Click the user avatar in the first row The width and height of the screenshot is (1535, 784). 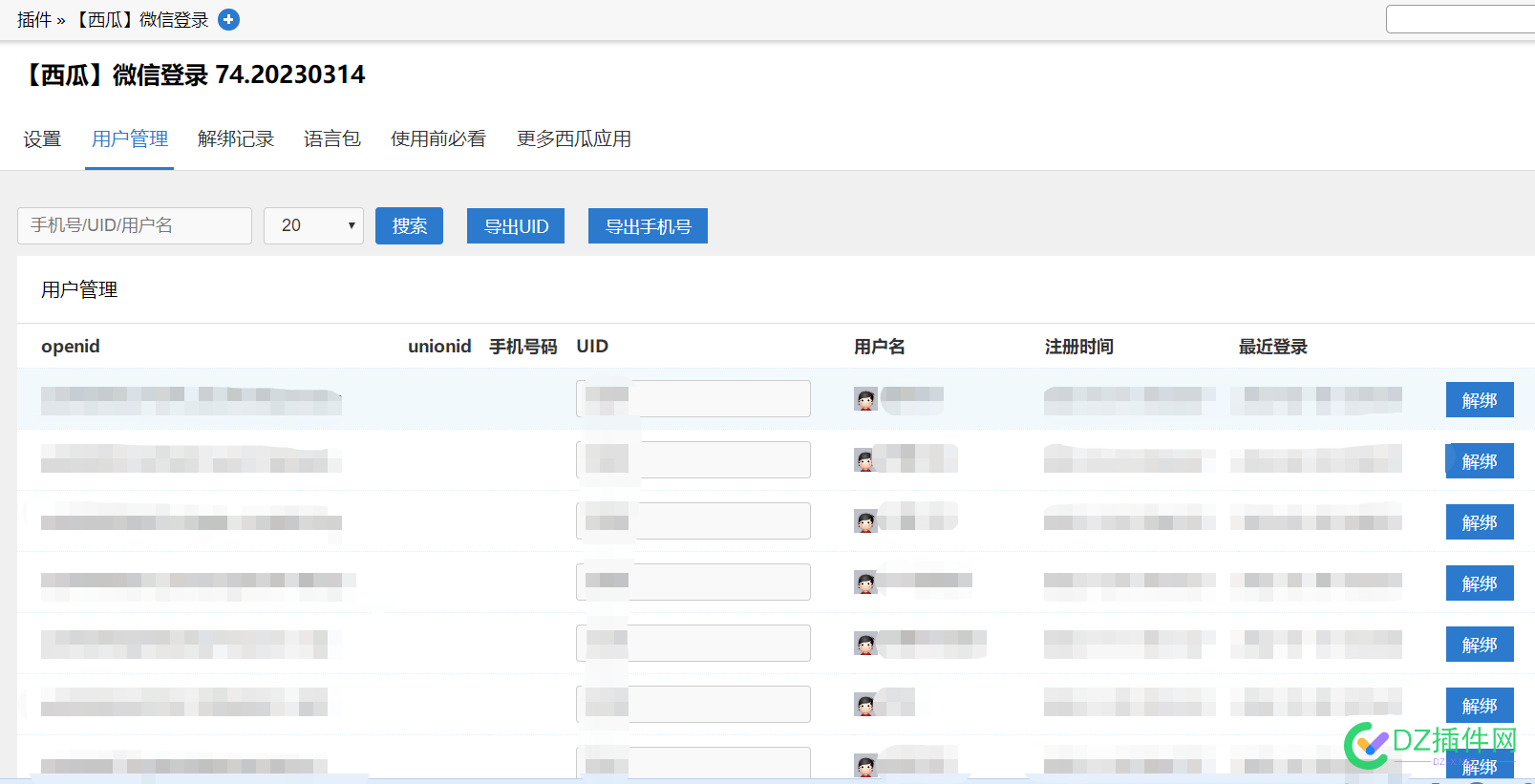click(x=865, y=400)
